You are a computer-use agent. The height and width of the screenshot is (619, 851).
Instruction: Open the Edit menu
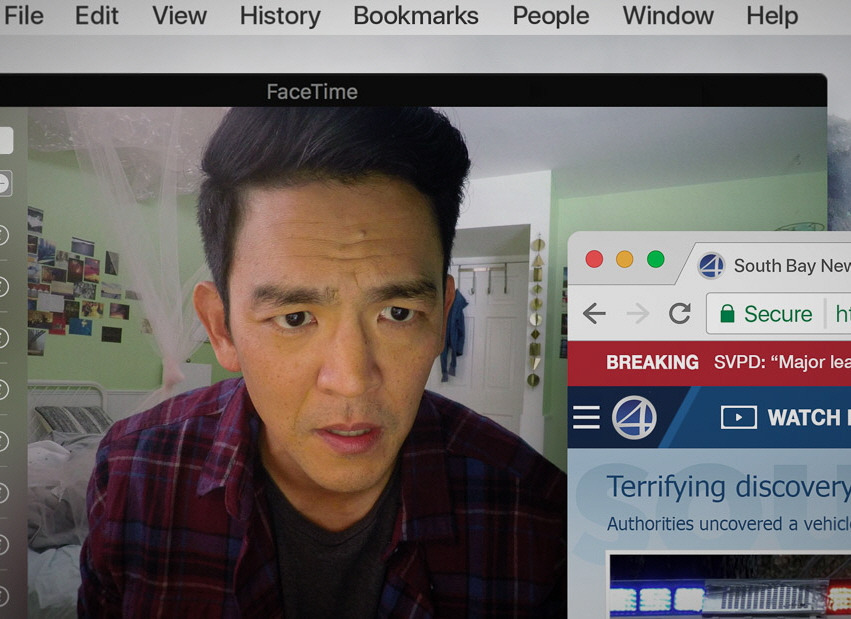click(97, 15)
